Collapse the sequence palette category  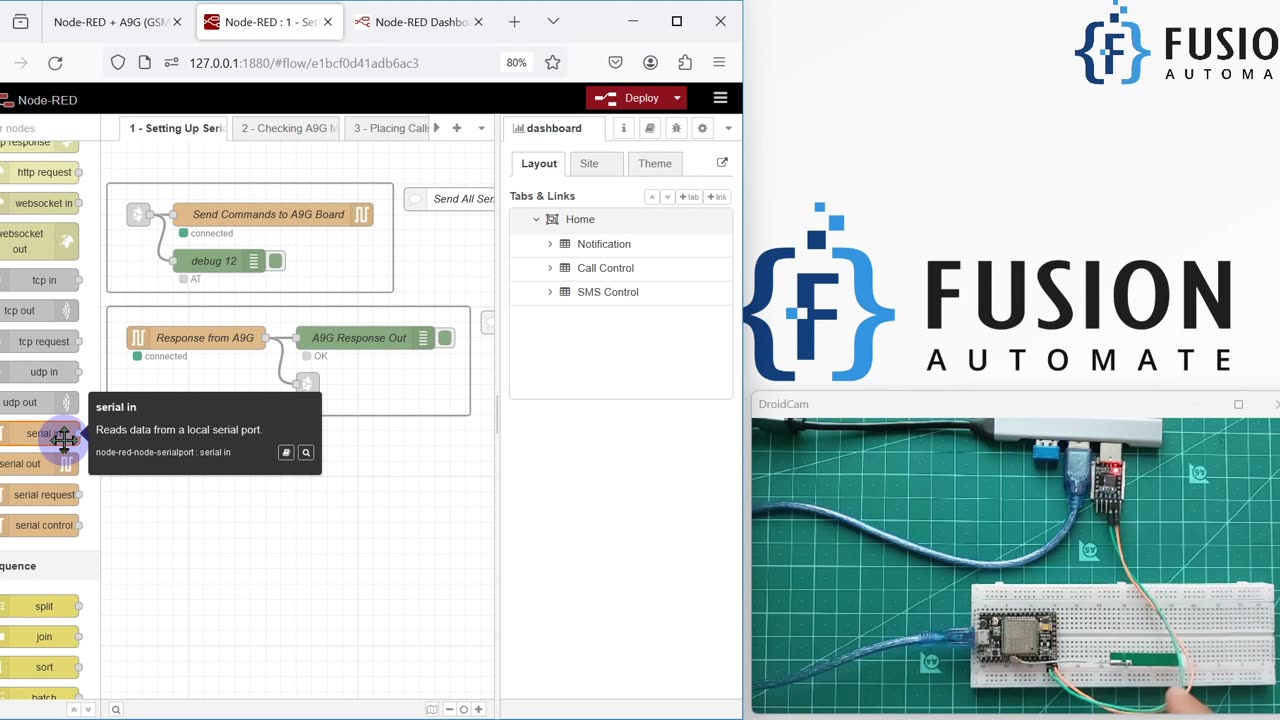pos(50,566)
